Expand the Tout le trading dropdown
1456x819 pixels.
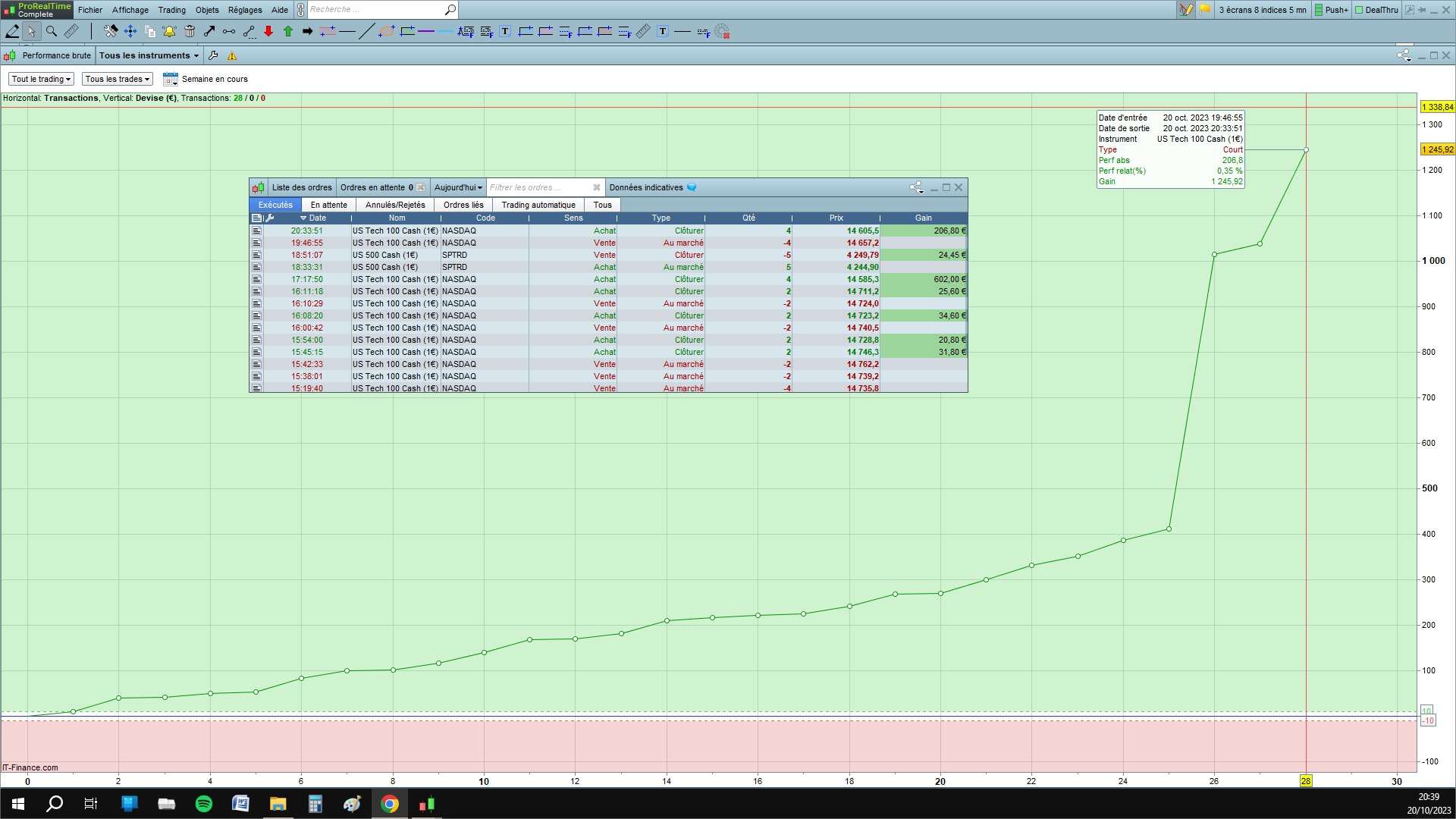click(41, 79)
